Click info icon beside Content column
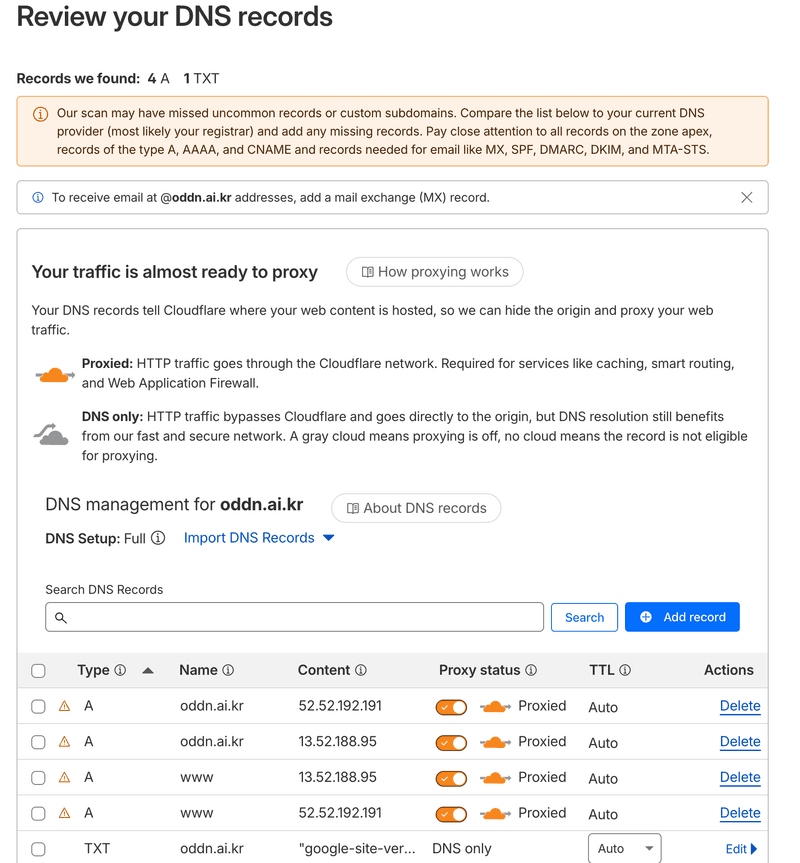Screen dimensions: 800x863 click(x=360, y=670)
